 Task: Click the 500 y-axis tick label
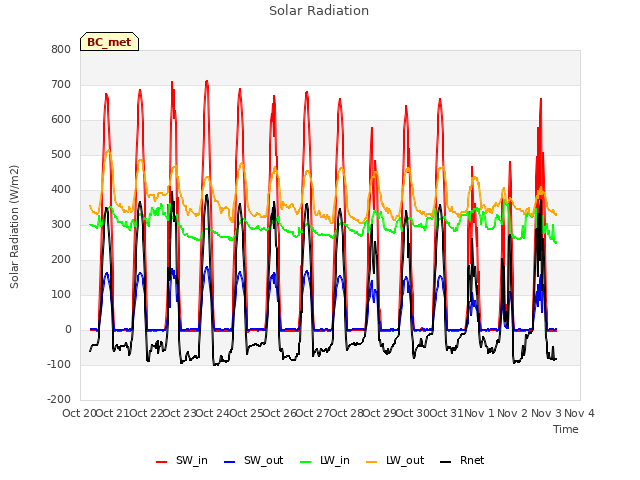point(61,155)
